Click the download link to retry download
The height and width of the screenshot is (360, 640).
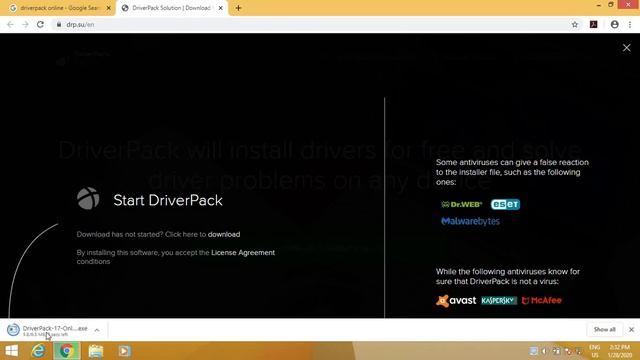(x=224, y=234)
